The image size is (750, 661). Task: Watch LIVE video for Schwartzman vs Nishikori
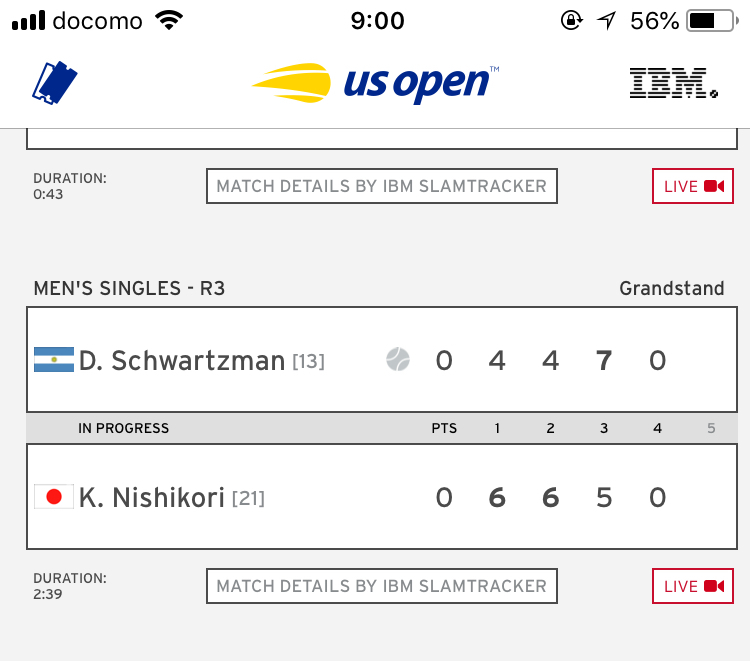[693, 586]
